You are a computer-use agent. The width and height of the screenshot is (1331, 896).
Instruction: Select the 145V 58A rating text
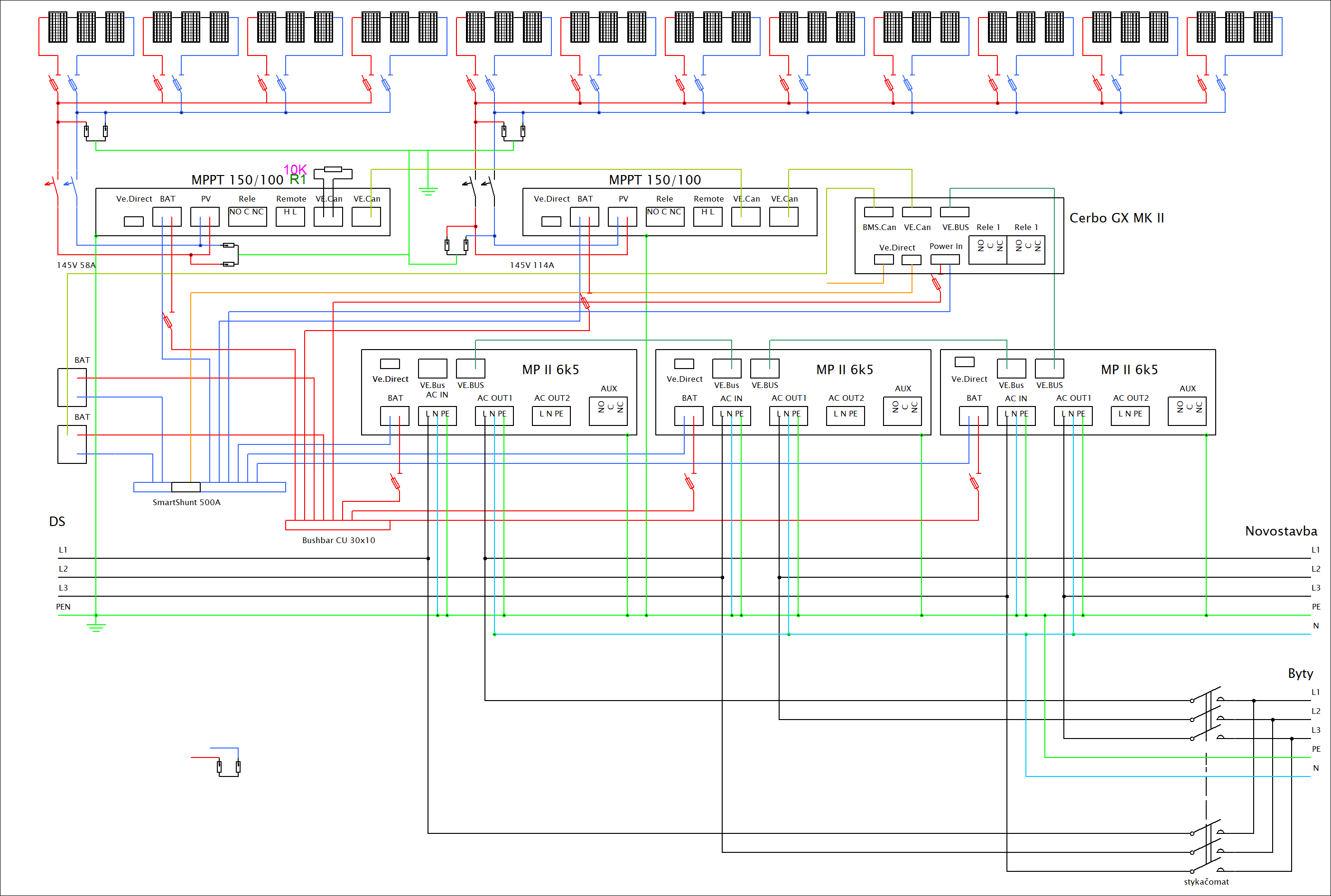click(76, 265)
